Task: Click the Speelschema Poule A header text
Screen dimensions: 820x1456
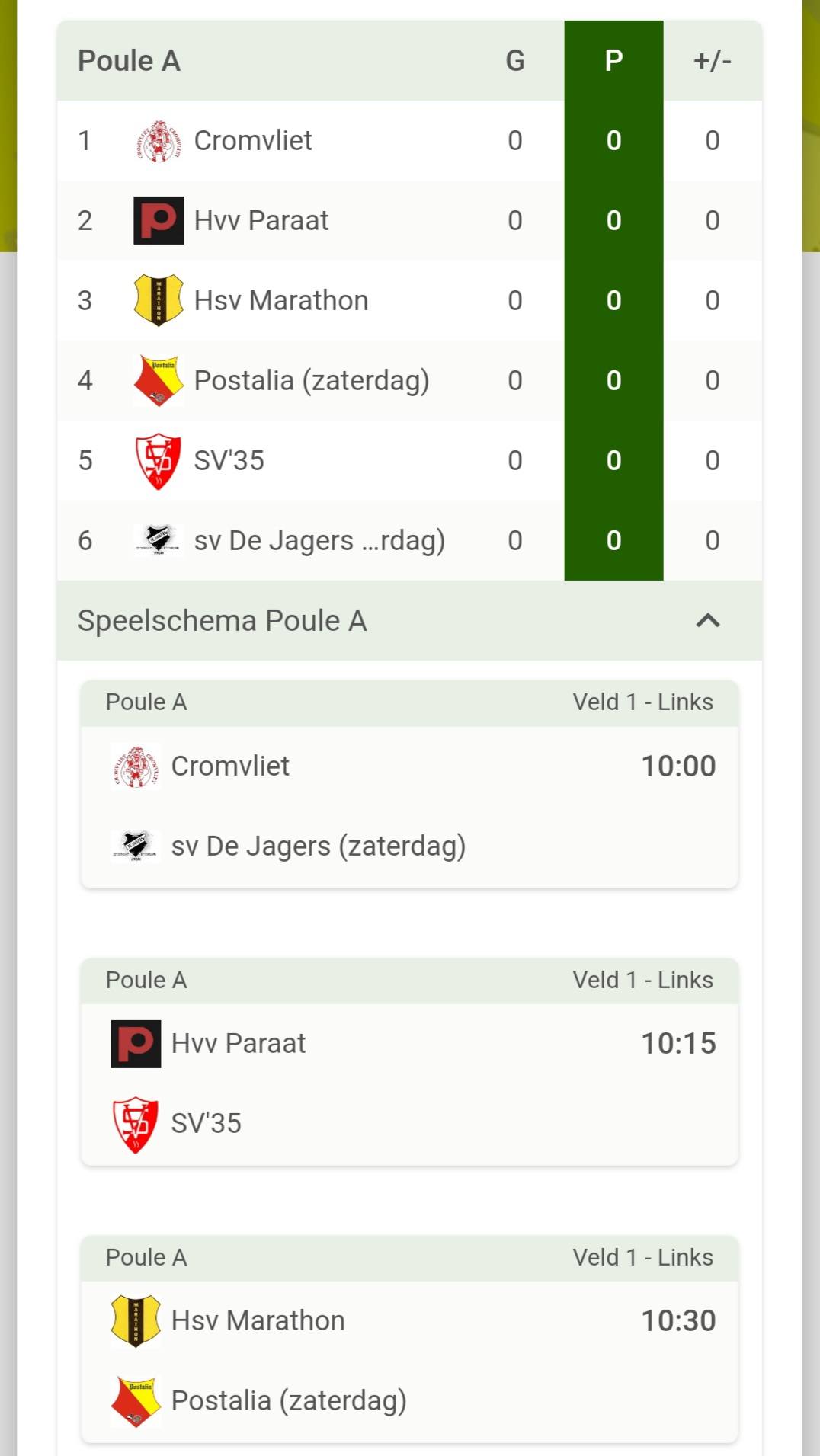Action: point(223,621)
